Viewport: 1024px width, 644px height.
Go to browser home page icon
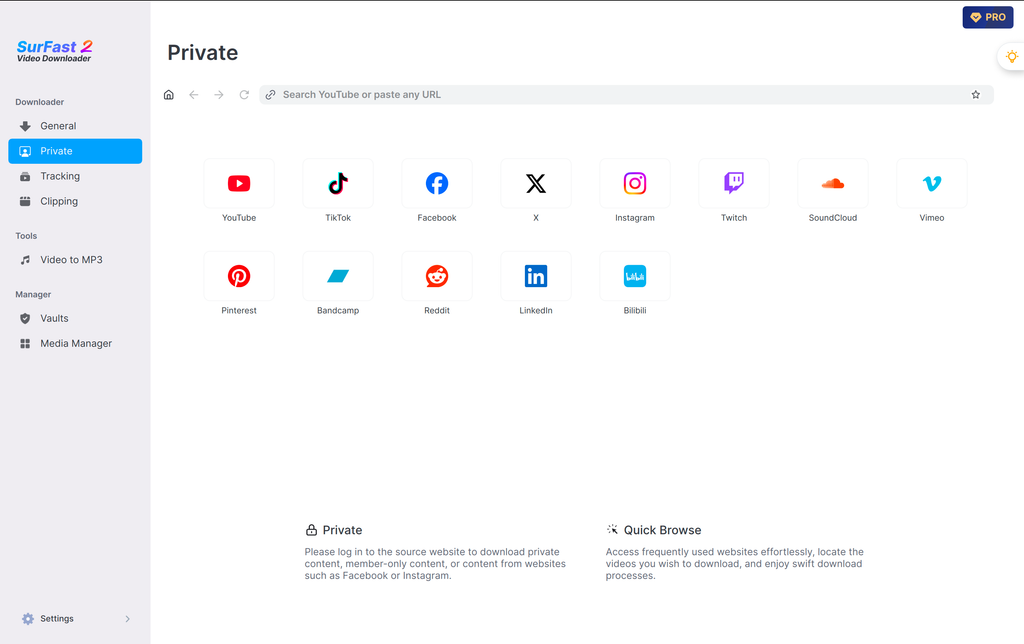point(168,95)
